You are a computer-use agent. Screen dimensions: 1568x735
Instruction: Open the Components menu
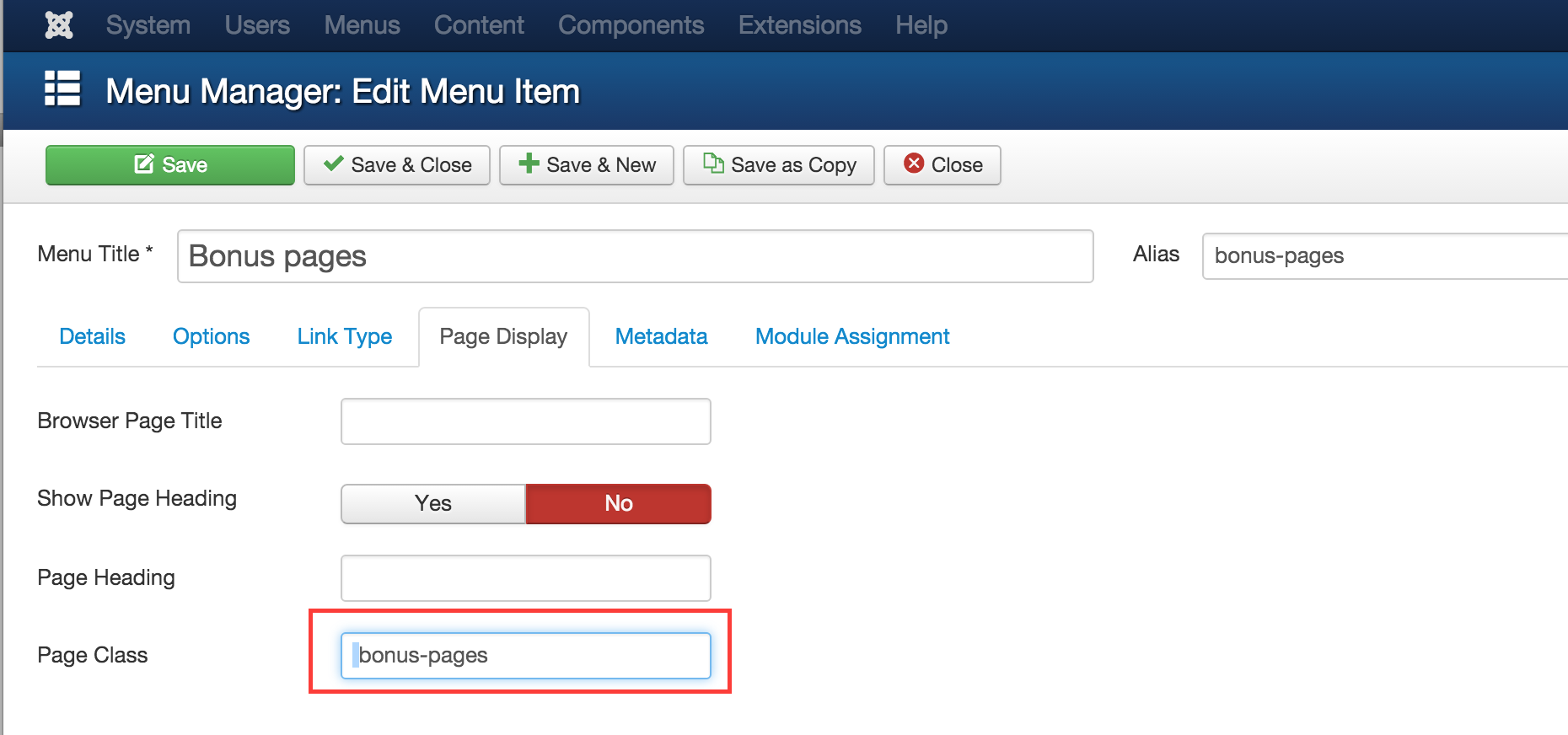coord(631,25)
